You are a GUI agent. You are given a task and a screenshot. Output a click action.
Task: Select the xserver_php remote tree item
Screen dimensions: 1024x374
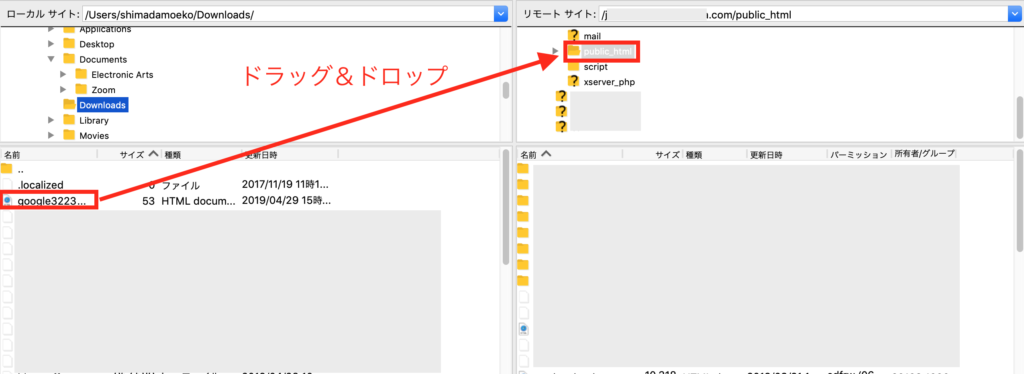tap(609, 82)
